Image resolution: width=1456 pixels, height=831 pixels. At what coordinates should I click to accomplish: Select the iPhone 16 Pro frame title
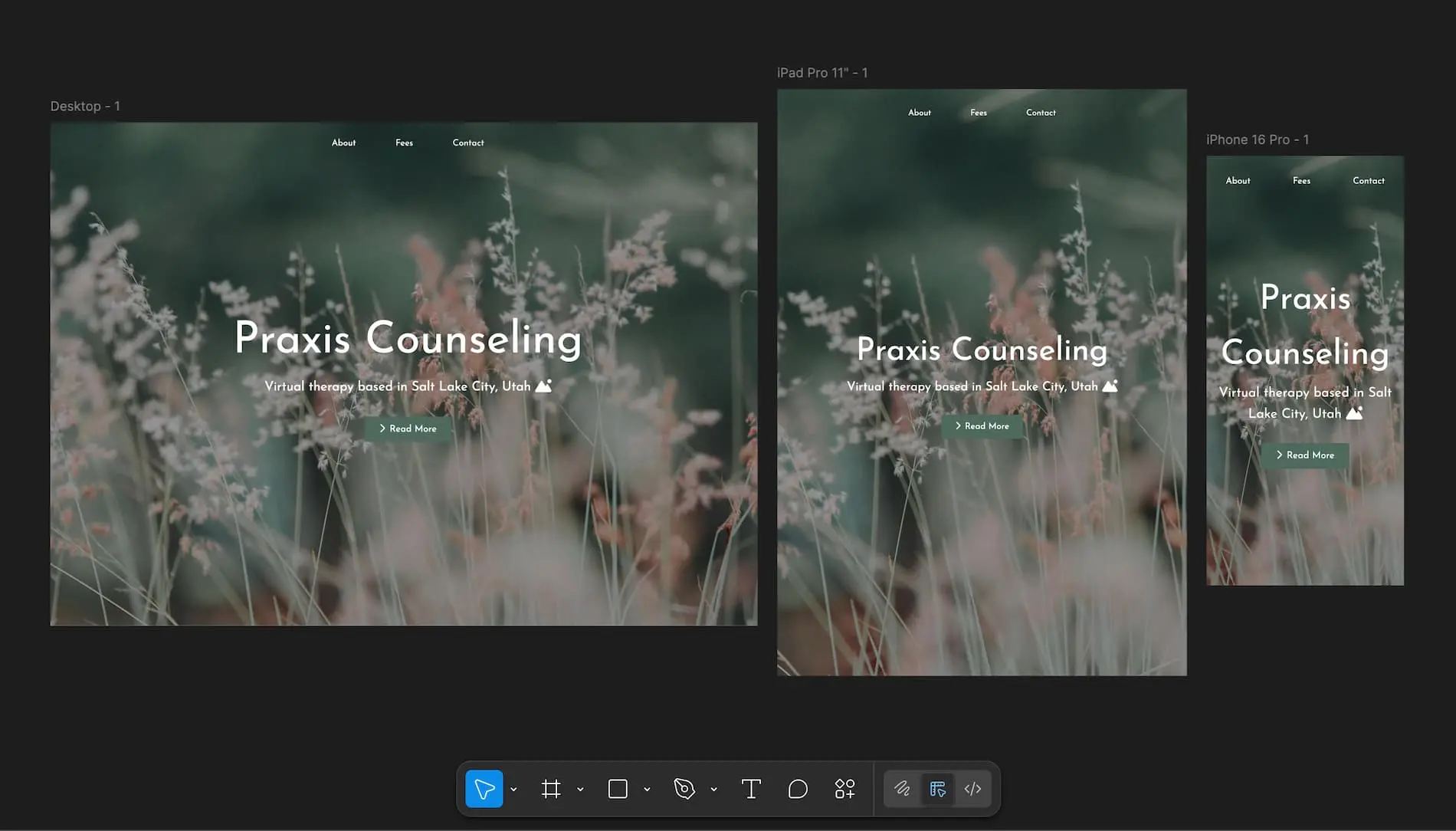coord(1258,139)
